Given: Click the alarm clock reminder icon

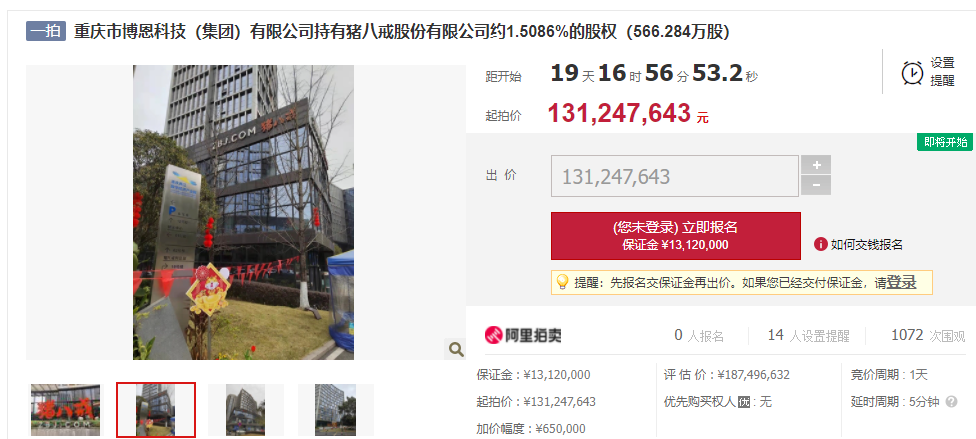Looking at the screenshot, I should click(912, 72).
